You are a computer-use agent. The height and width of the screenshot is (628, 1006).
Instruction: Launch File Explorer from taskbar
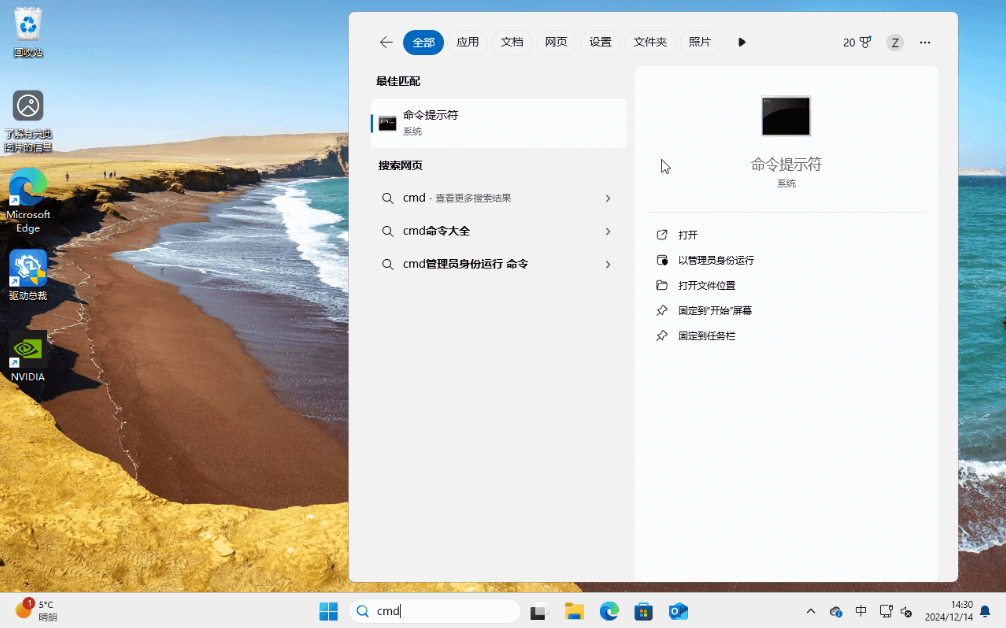[574, 611]
